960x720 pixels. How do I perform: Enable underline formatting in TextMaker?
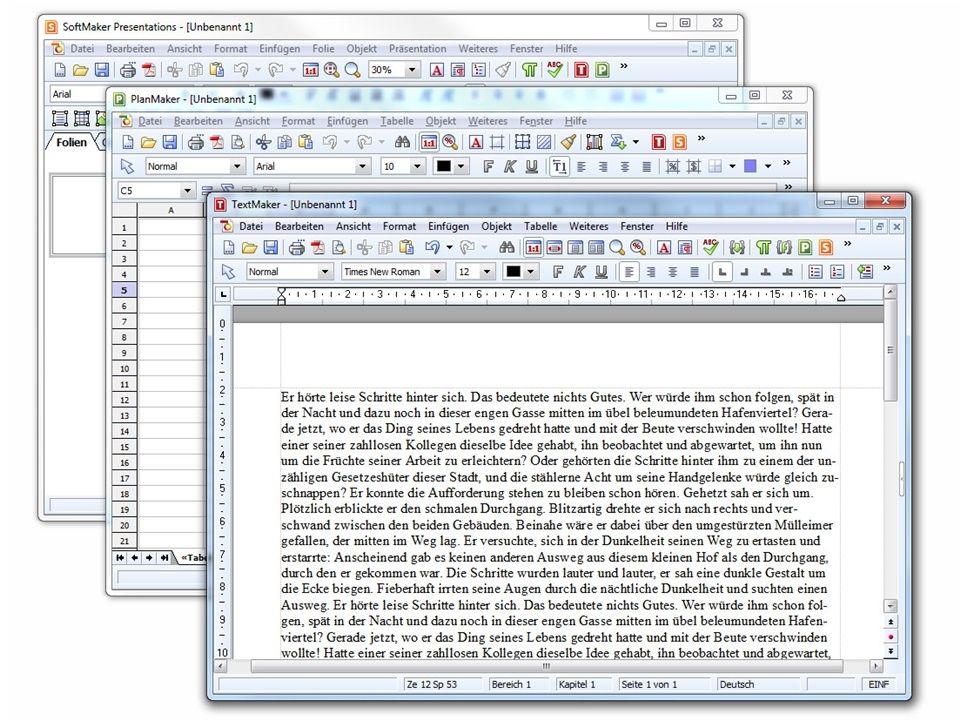click(599, 271)
